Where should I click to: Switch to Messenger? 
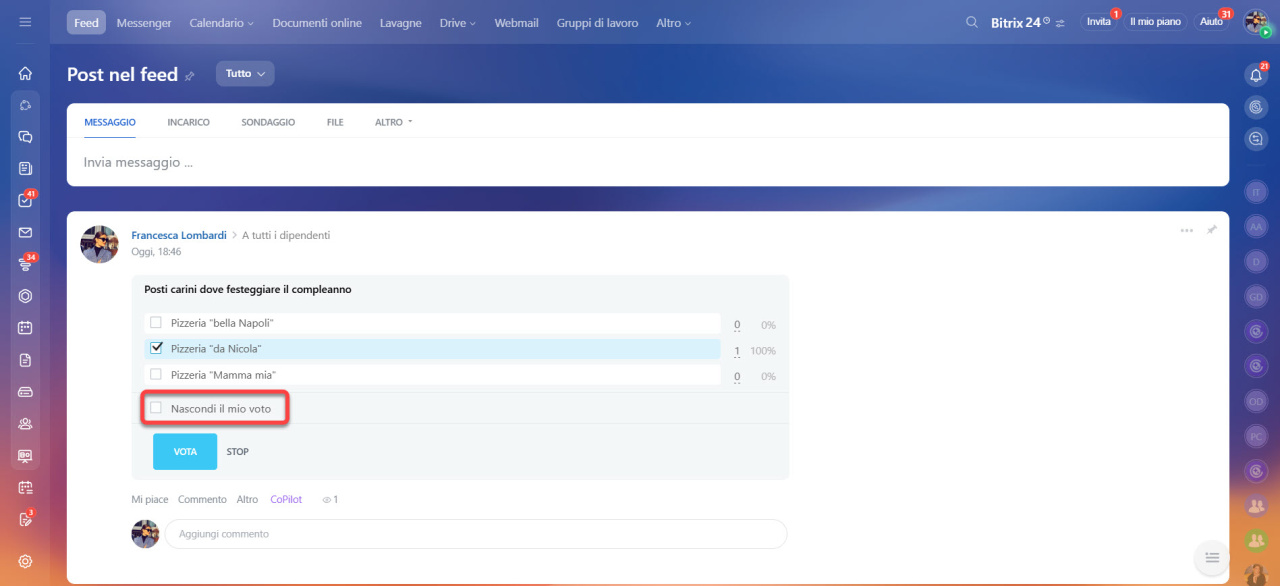coord(144,23)
